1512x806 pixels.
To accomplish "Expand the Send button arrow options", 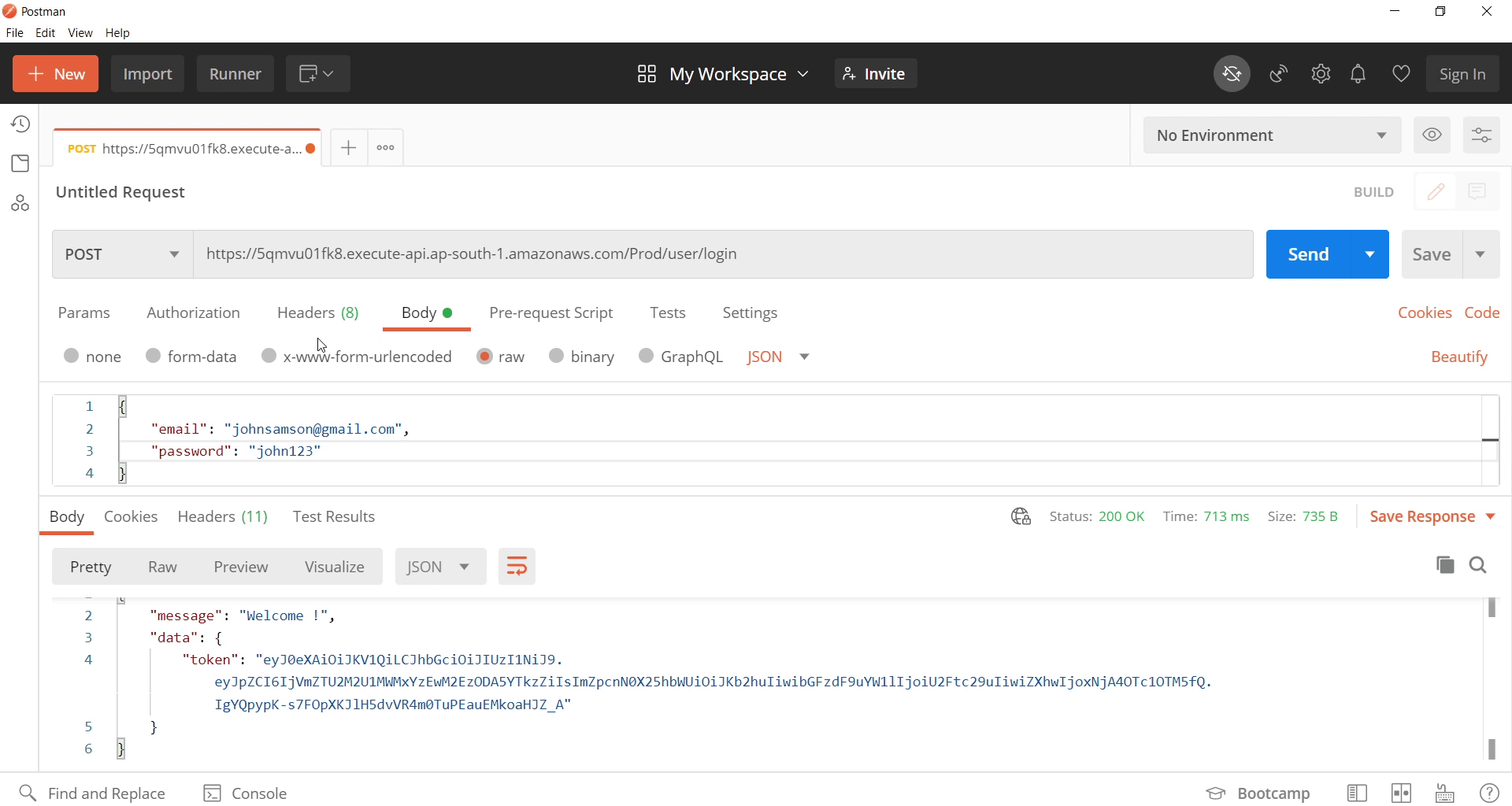I will (1370, 254).
